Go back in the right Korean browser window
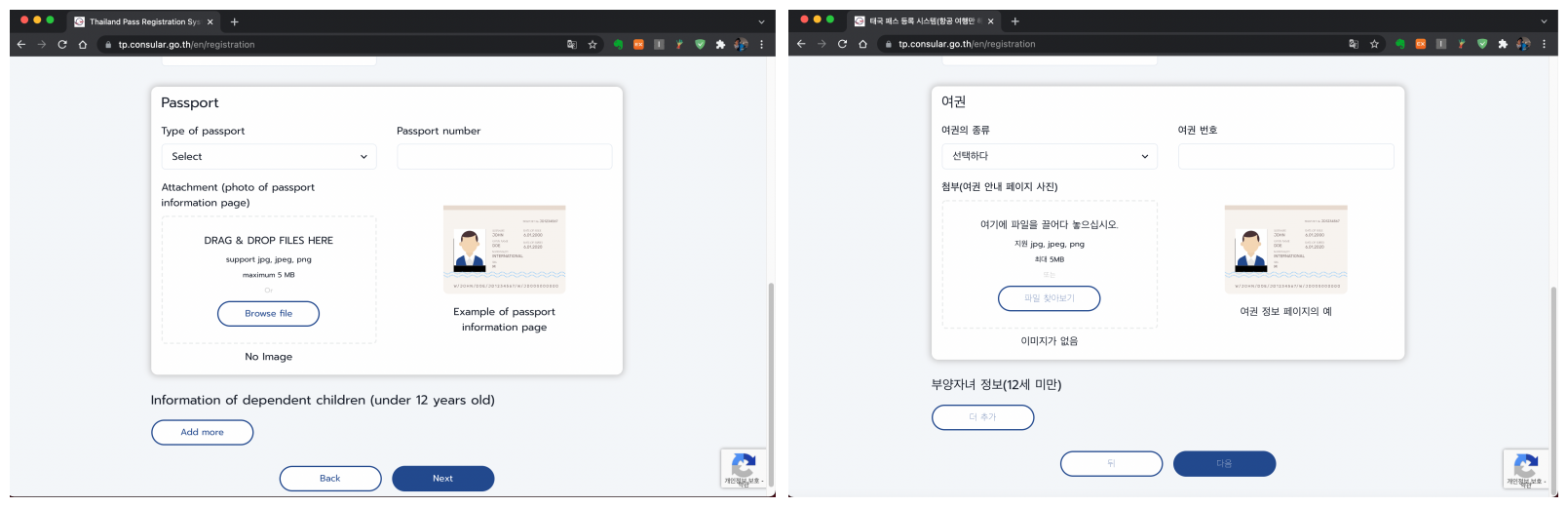1568x507 pixels. click(x=801, y=44)
